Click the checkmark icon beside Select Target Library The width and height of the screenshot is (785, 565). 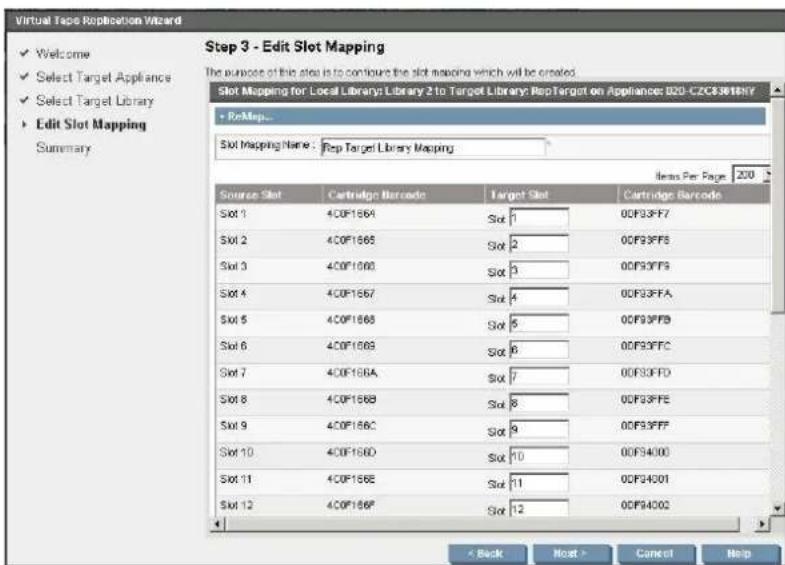pyautogui.click(x=24, y=100)
